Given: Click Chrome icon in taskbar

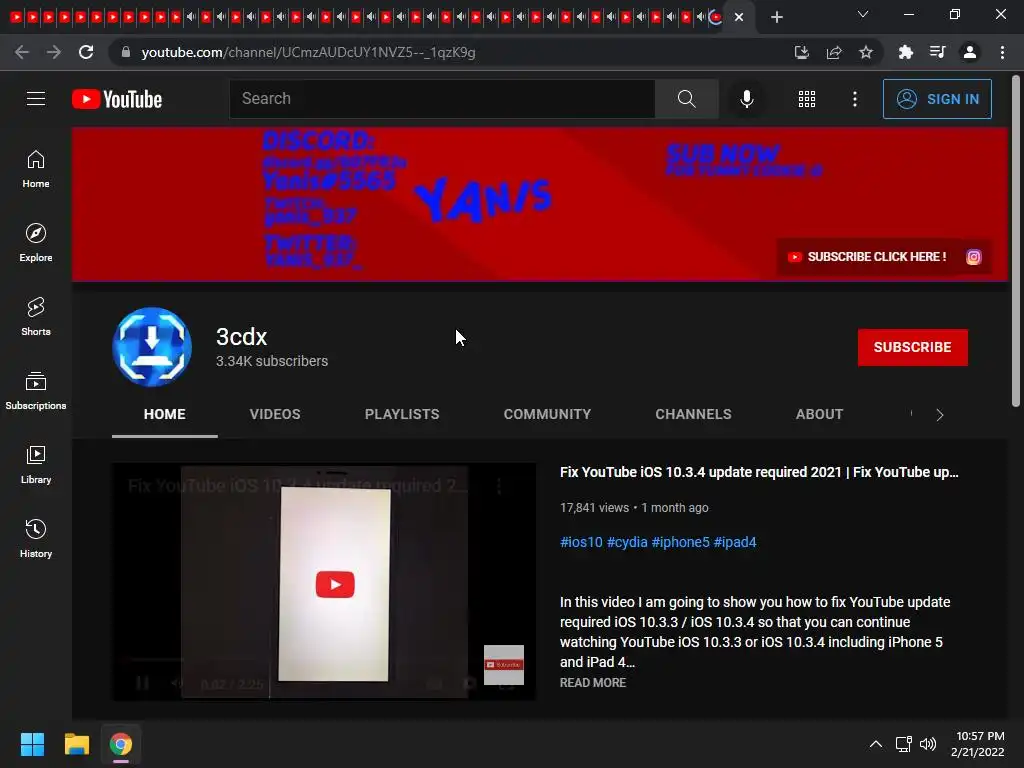Looking at the screenshot, I should coord(121,744).
